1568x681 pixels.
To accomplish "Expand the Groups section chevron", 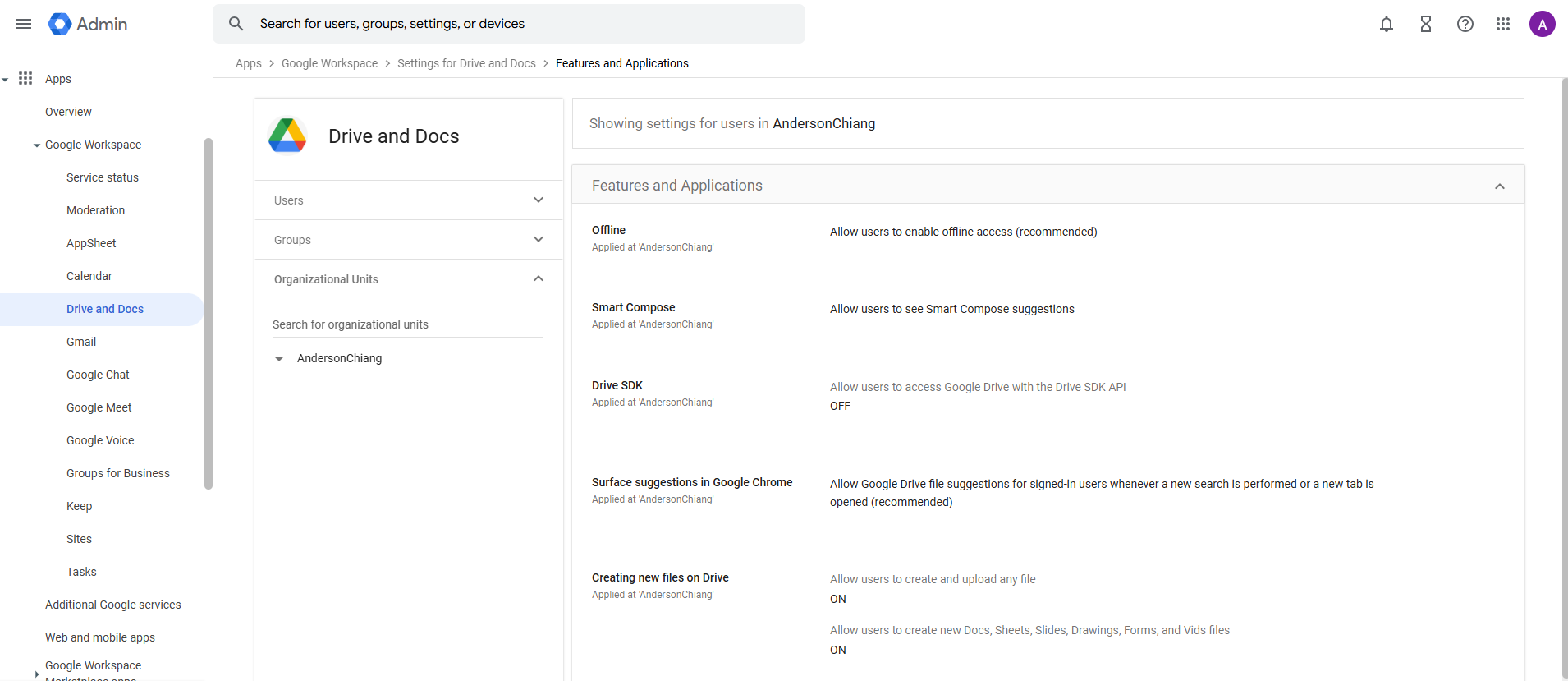I will pos(539,239).
